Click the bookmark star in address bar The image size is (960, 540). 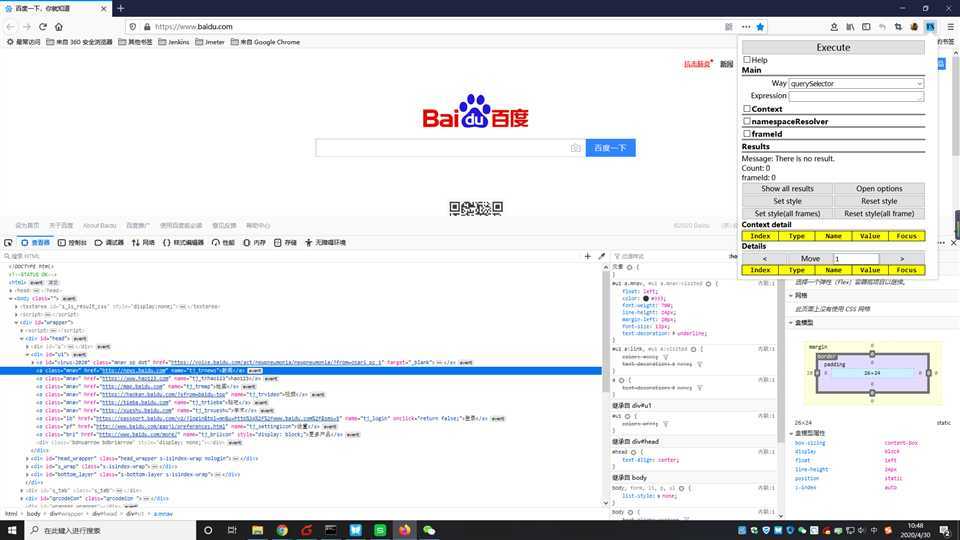point(760,27)
